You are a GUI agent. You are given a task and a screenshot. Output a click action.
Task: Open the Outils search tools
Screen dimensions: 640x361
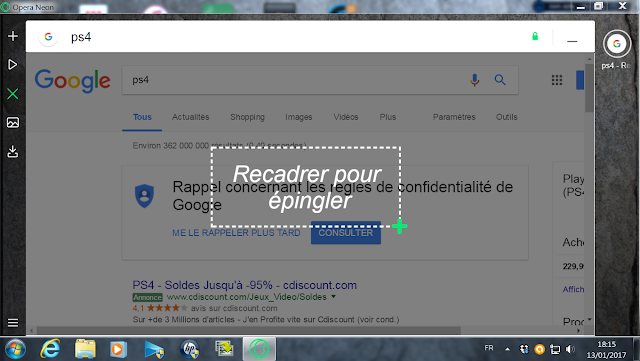pos(507,117)
